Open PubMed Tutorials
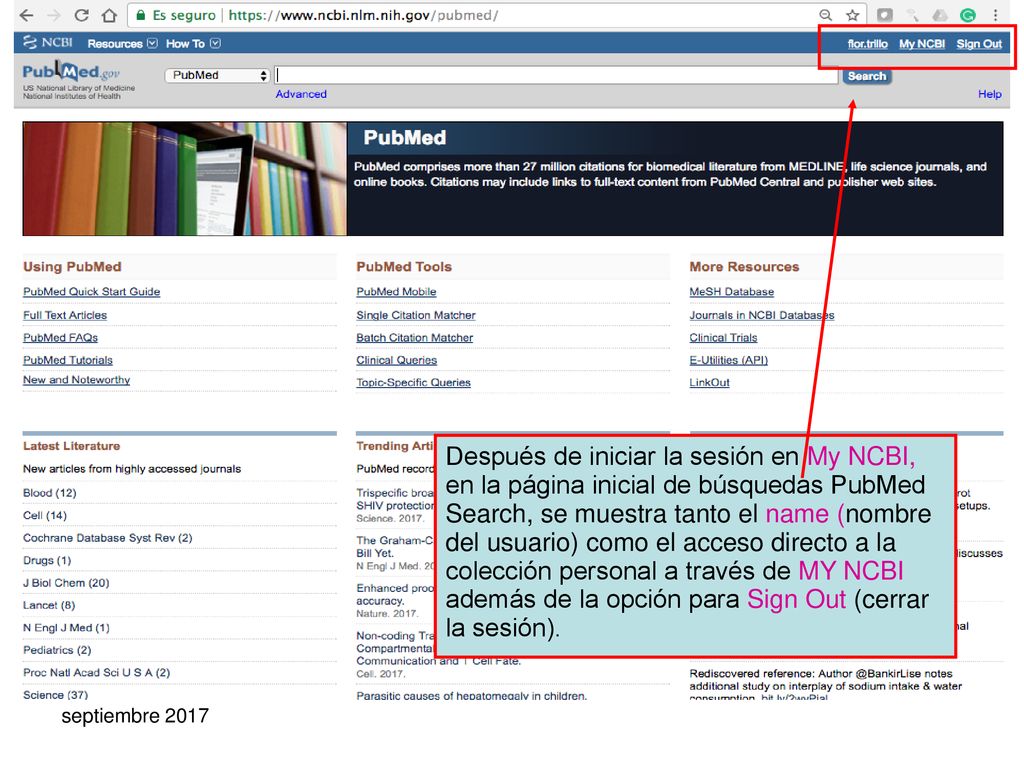 (x=68, y=360)
